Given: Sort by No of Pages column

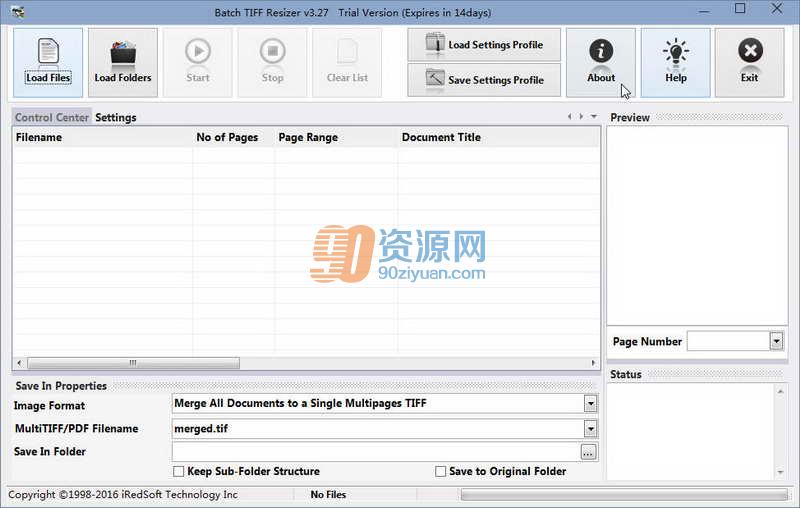Looking at the screenshot, I should [x=234, y=137].
